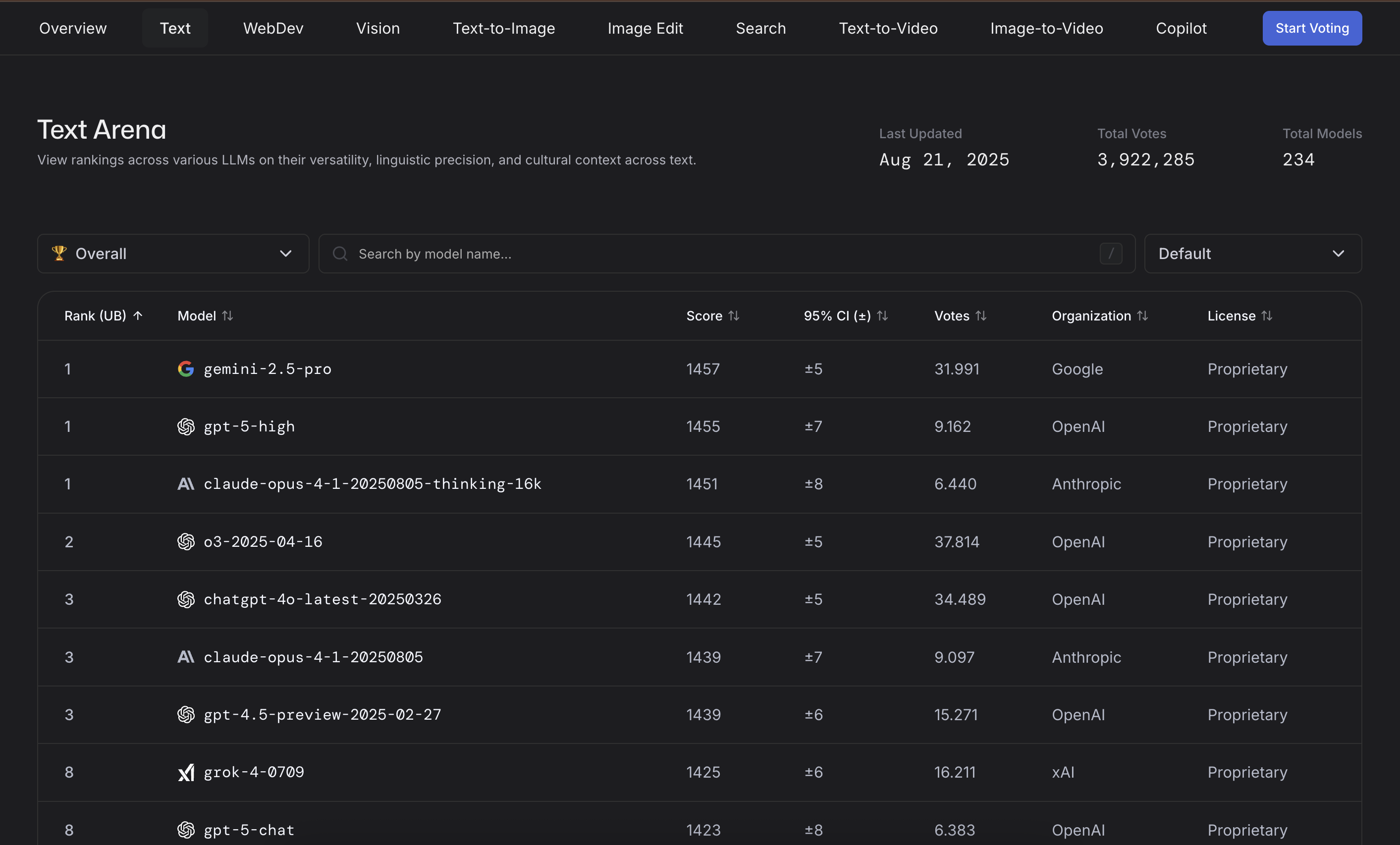Click the Google logo beside gemini-2.5-pro
The height and width of the screenshot is (845, 1400).
(186, 369)
